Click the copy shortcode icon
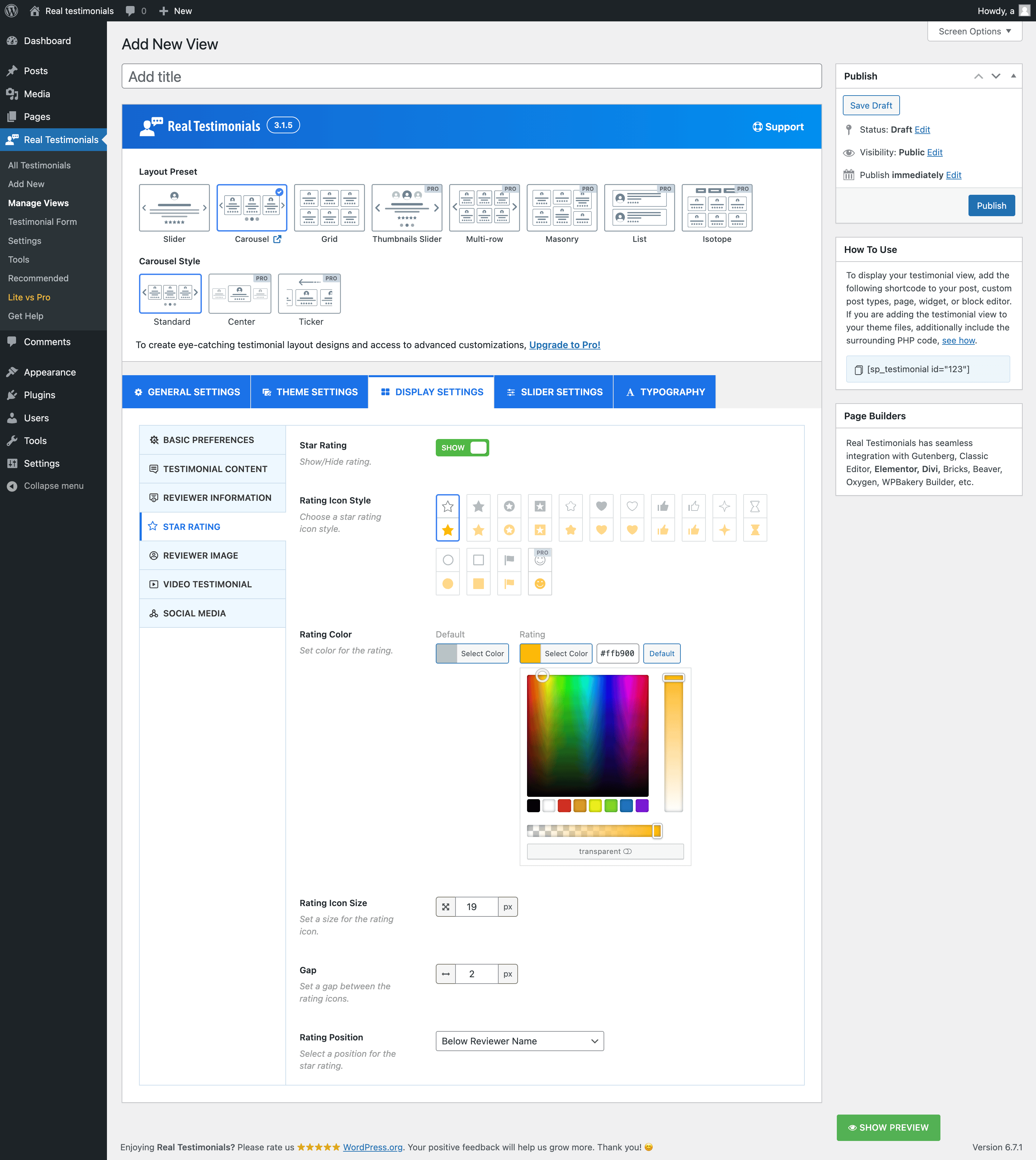Screen dimensions: 1036x1160 coord(859,370)
